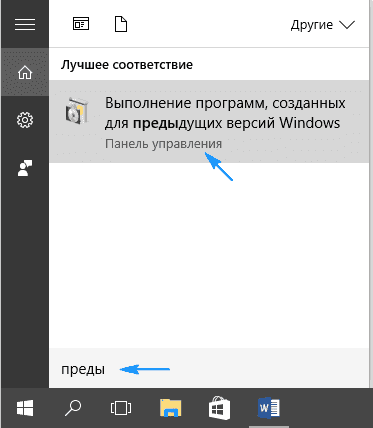The image size is (373, 428).
Task: Launch File Explorer from taskbar
Action: click(x=170, y=408)
